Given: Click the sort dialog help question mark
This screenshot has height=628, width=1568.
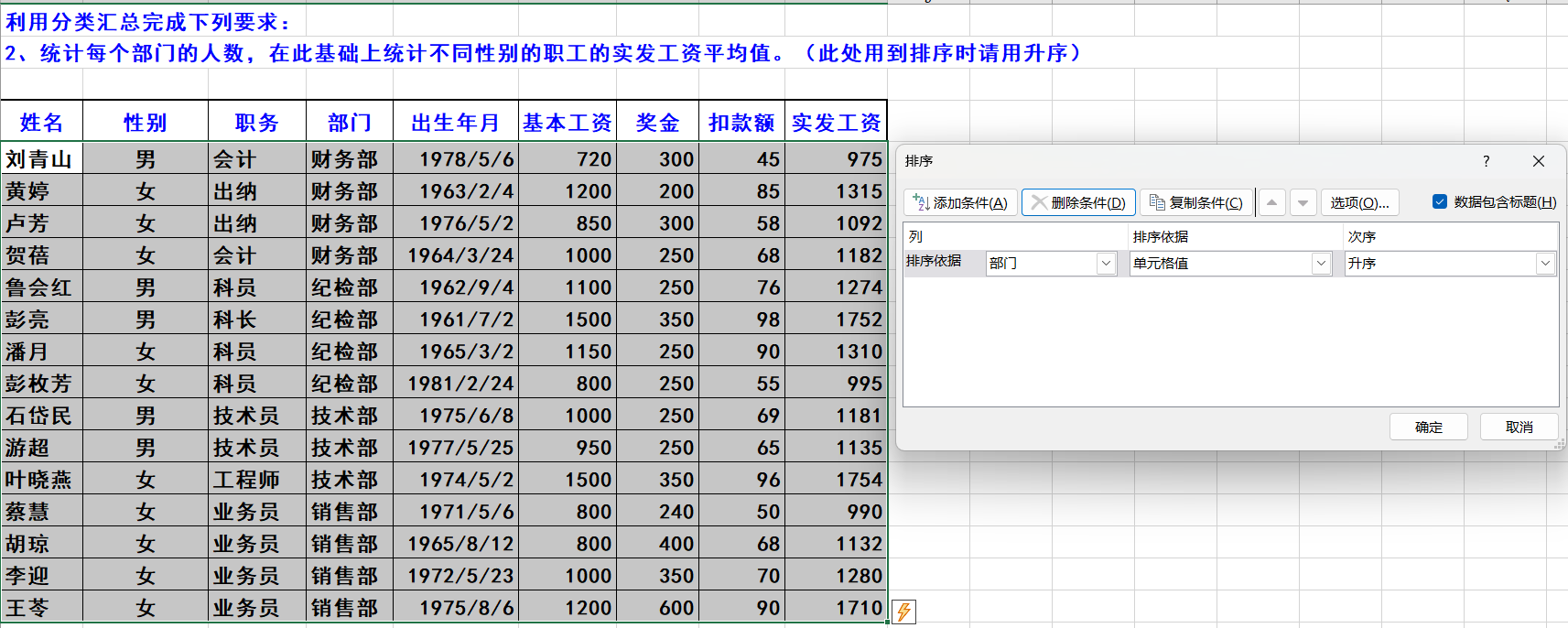Looking at the screenshot, I should 1486,161.
